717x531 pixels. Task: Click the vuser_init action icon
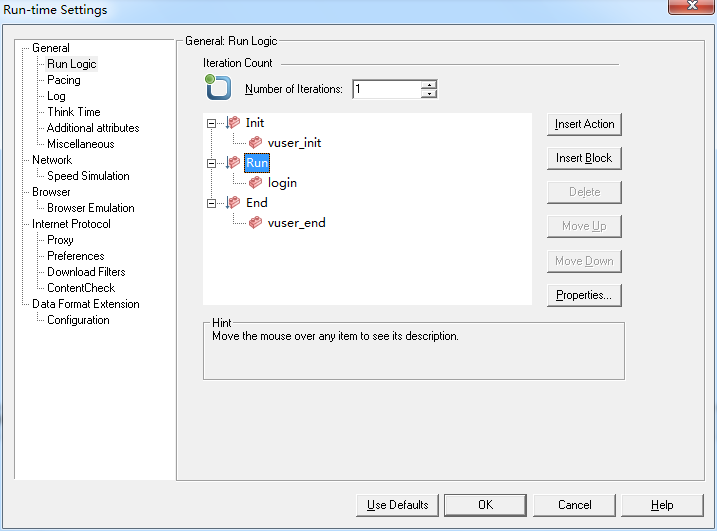pyautogui.click(x=255, y=143)
